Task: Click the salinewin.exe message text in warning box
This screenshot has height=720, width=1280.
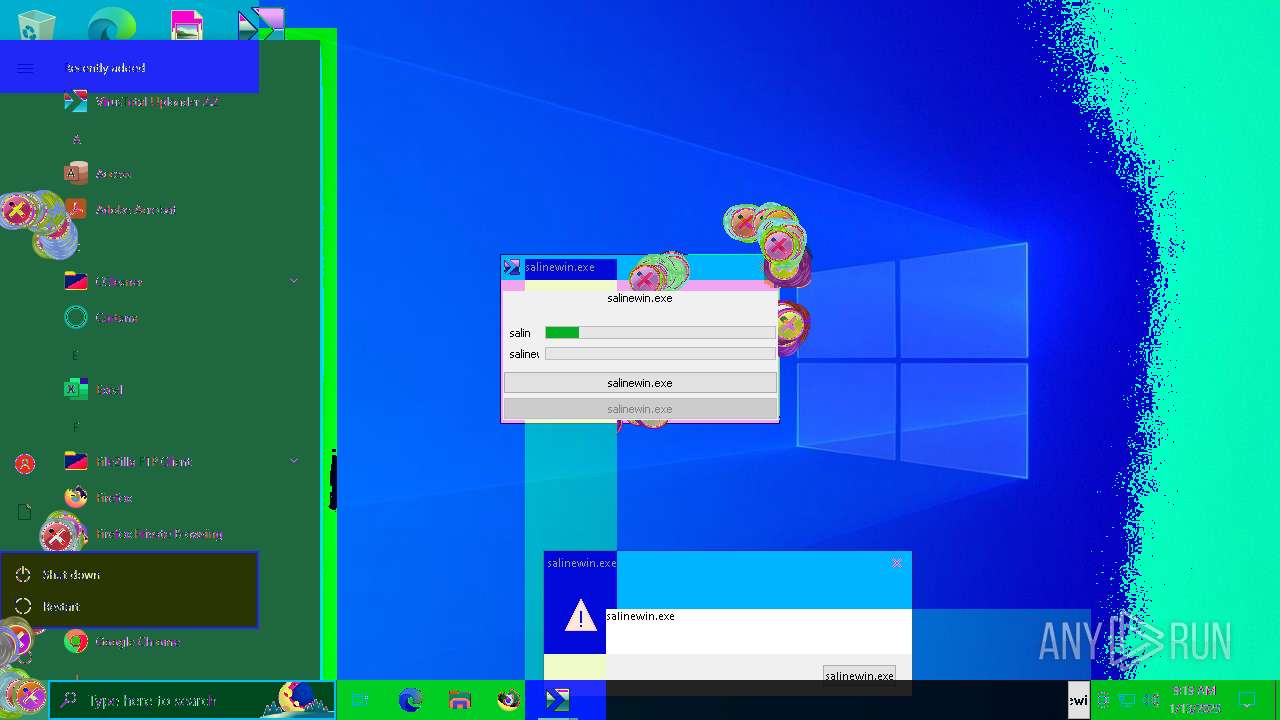Action: [x=641, y=616]
